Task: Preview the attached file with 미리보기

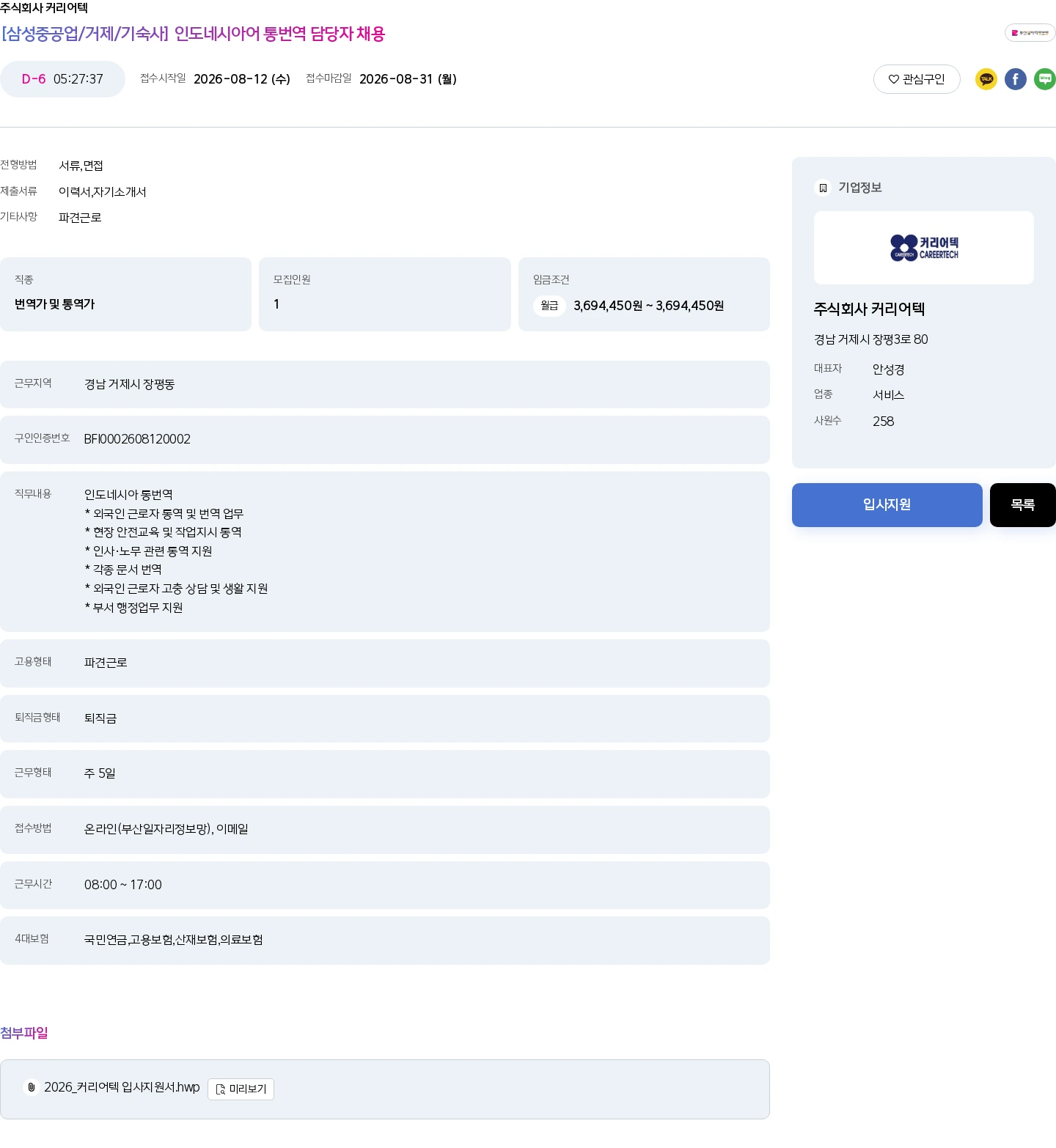Action: (x=241, y=1089)
